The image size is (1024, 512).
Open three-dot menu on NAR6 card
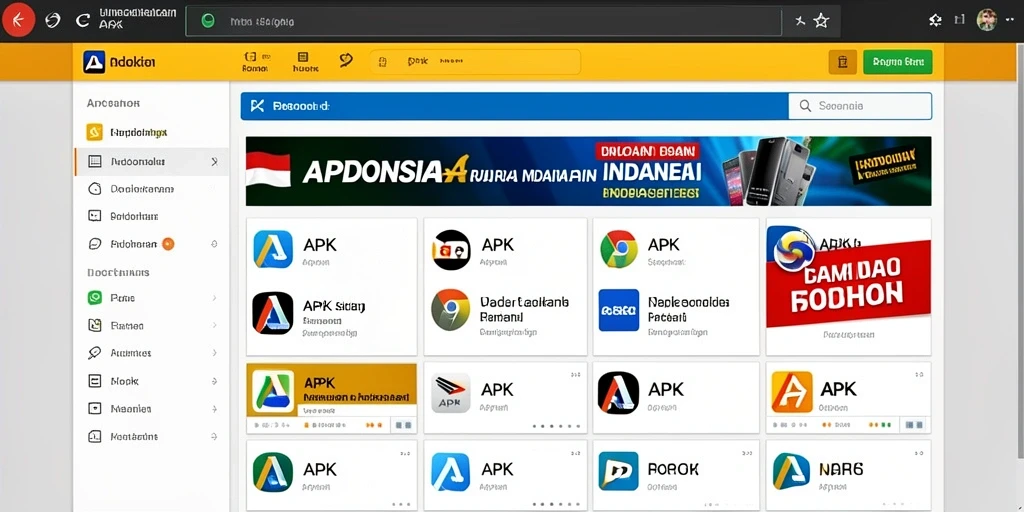pyautogui.click(x=919, y=453)
